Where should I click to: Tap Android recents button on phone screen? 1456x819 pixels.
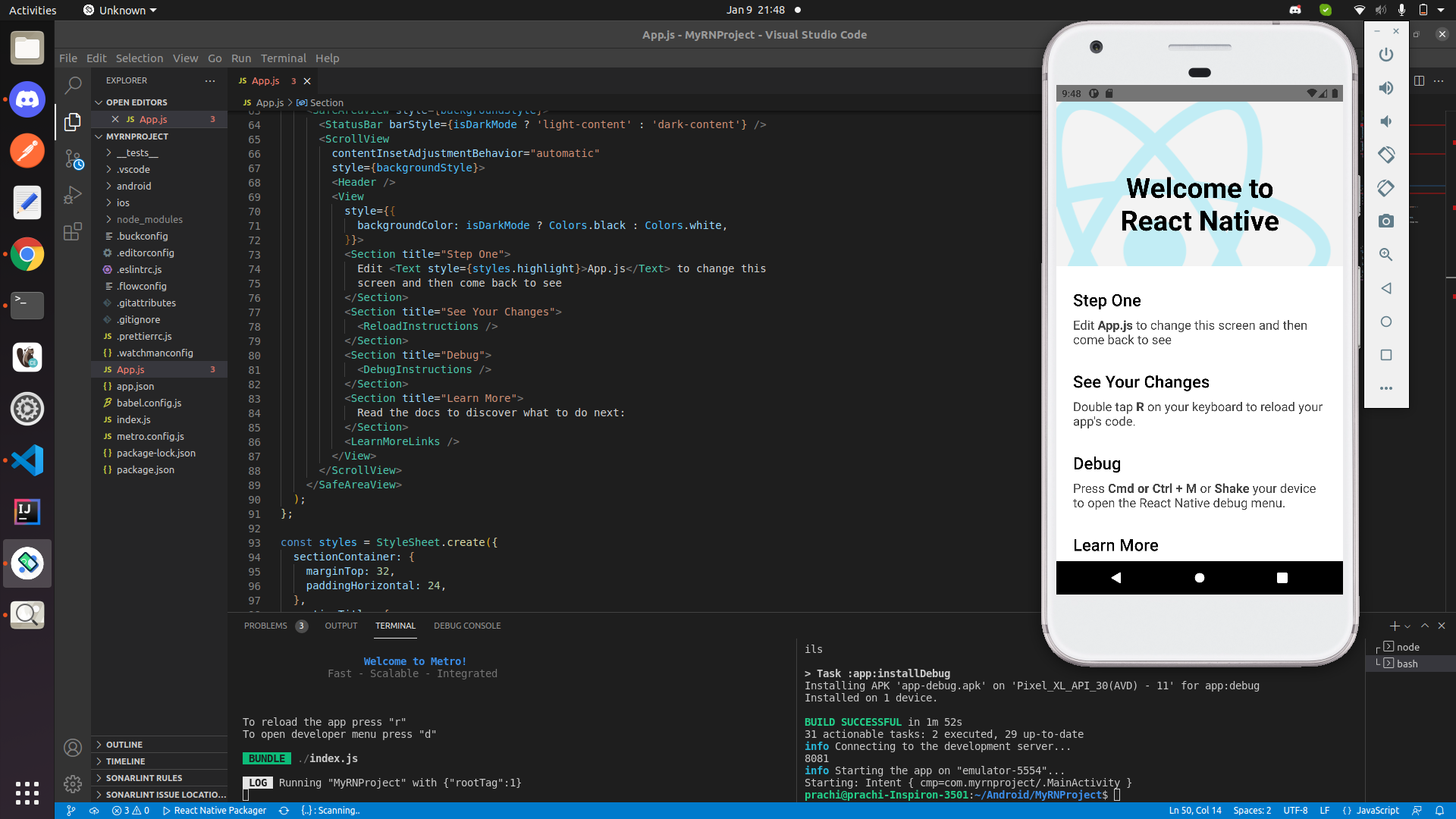point(1282,578)
